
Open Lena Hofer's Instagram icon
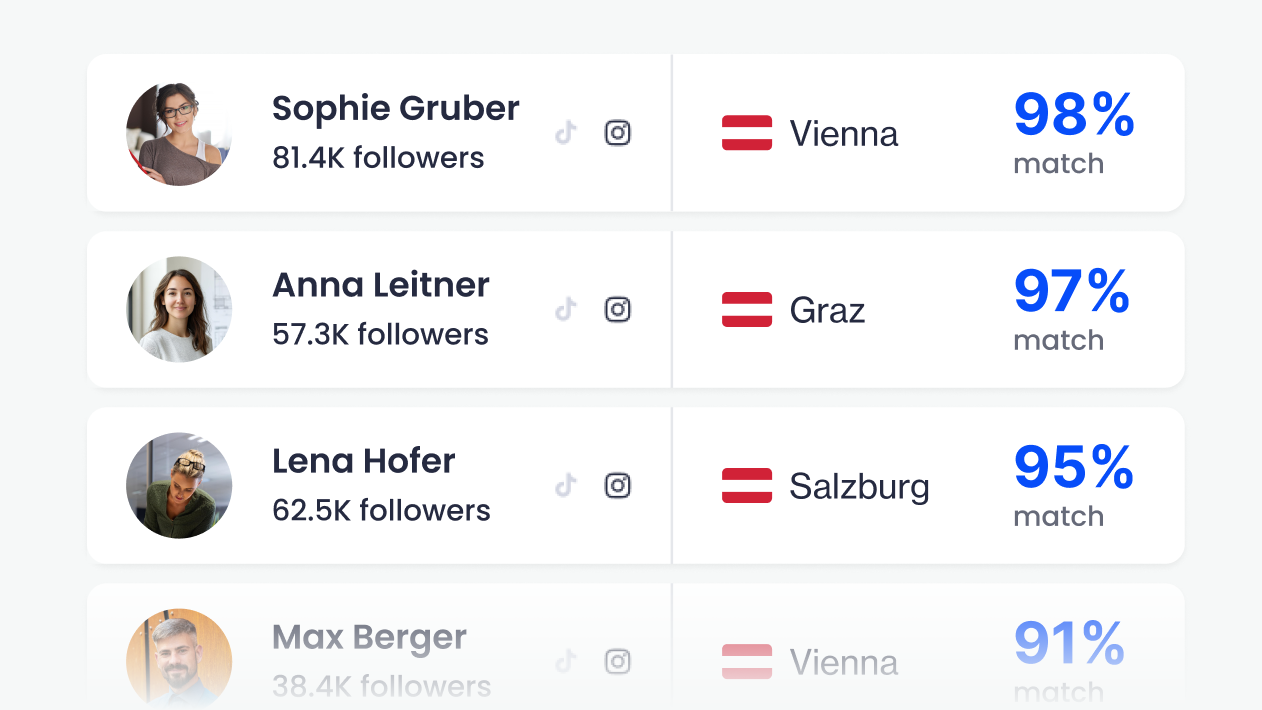click(618, 485)
